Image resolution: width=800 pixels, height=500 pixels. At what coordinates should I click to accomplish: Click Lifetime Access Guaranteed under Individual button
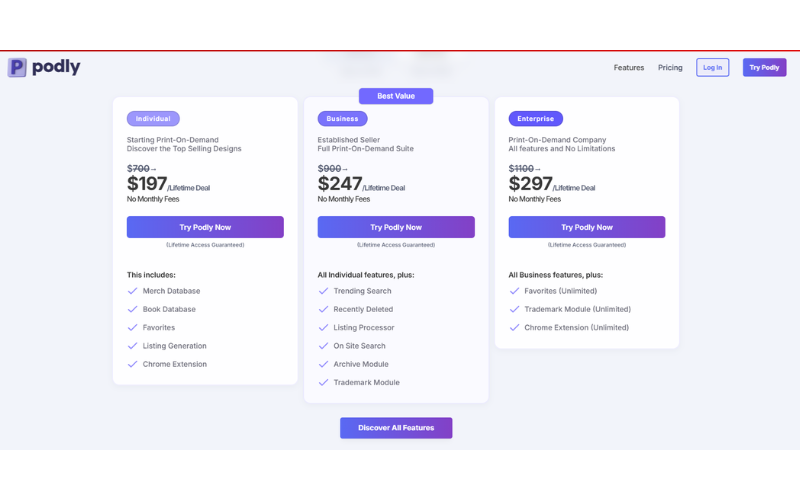coord(205,245)
